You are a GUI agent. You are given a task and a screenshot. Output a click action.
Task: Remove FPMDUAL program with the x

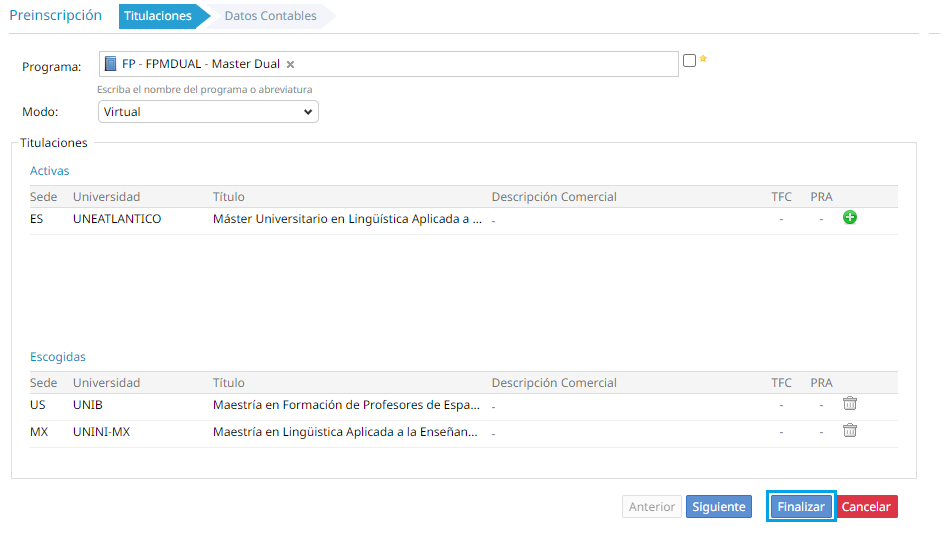[291, 64]
